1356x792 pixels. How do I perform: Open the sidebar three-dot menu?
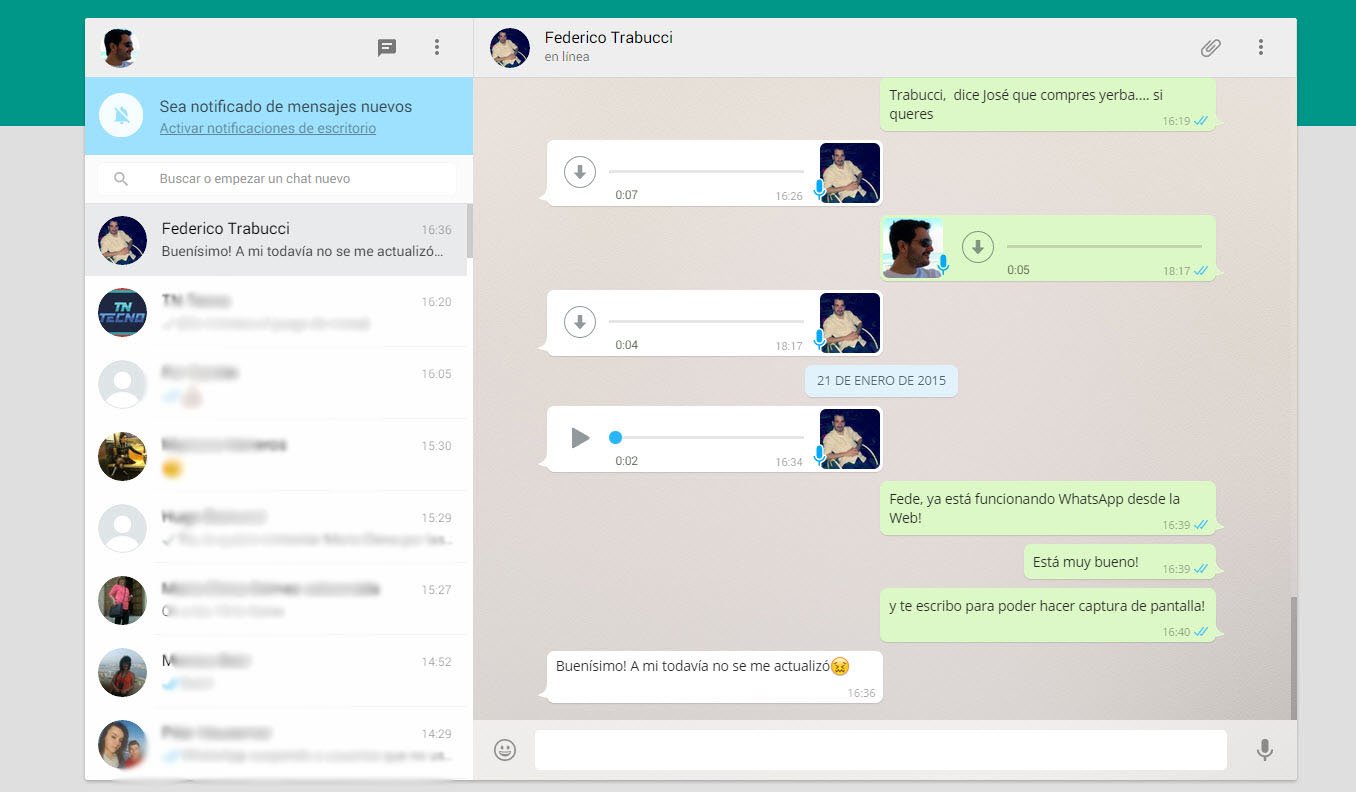[437, 47]
